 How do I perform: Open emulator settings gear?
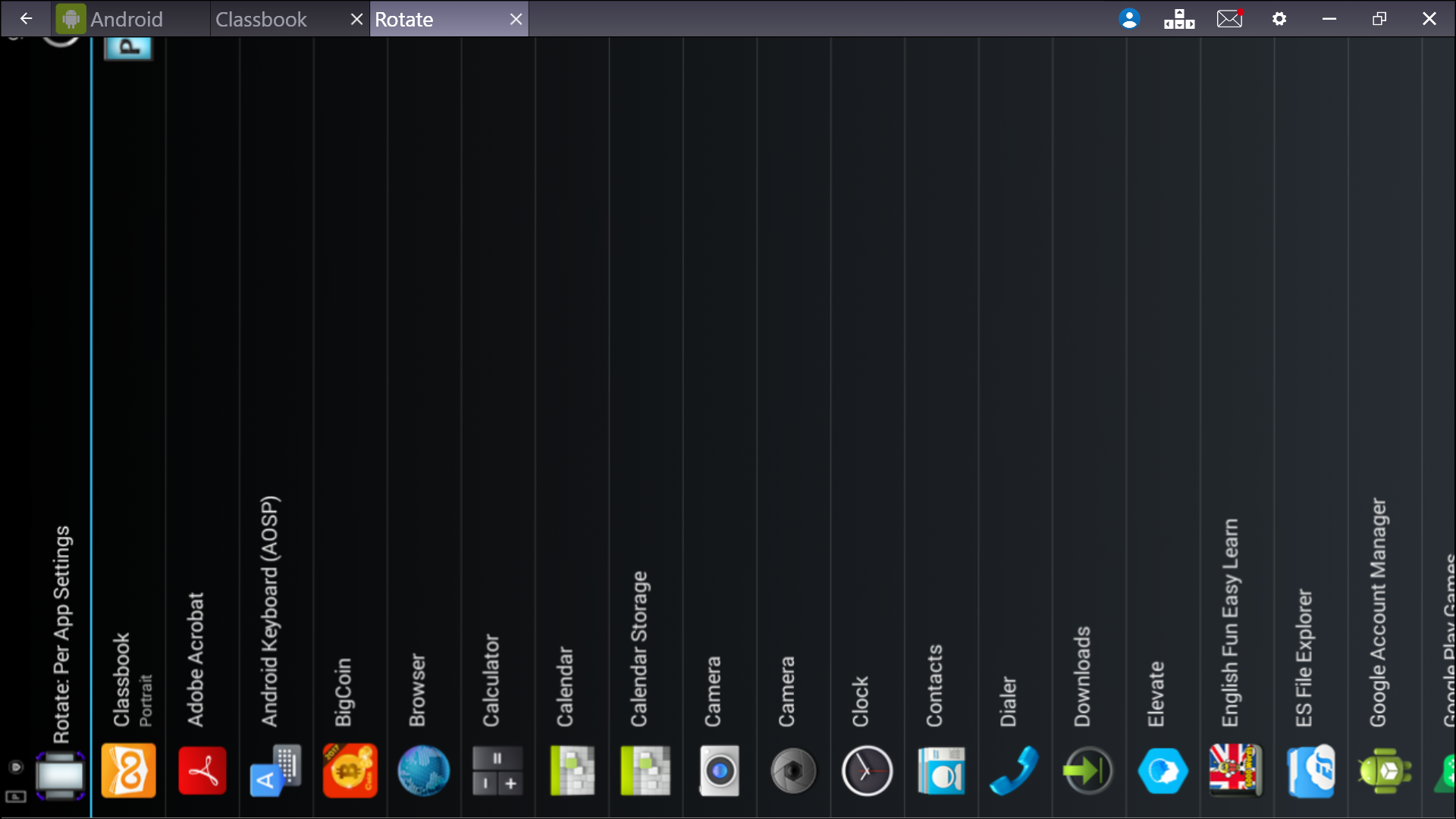[1279, 19]
